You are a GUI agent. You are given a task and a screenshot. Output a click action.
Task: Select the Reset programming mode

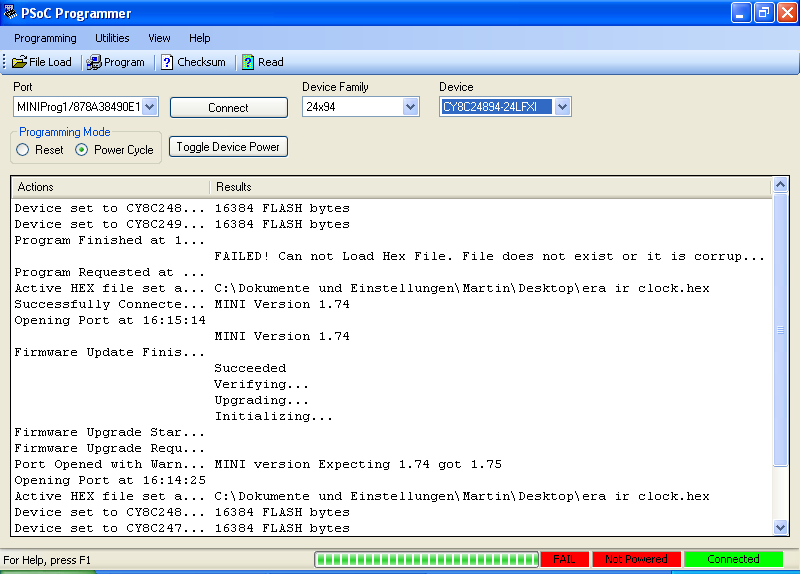[x=23, y=150]
